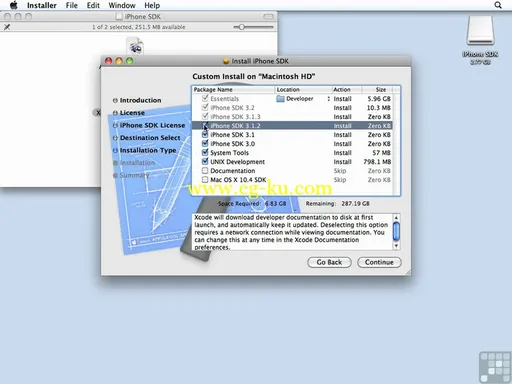
Task: Click the Continue button
Action: tap(379, 262)
